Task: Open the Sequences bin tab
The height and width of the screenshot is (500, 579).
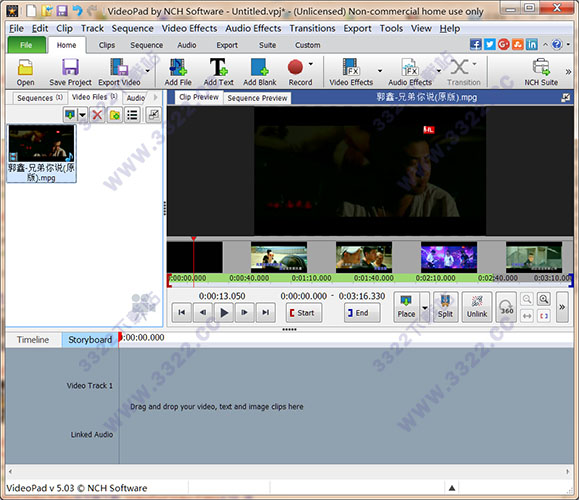Action: [x=40, y=98]
